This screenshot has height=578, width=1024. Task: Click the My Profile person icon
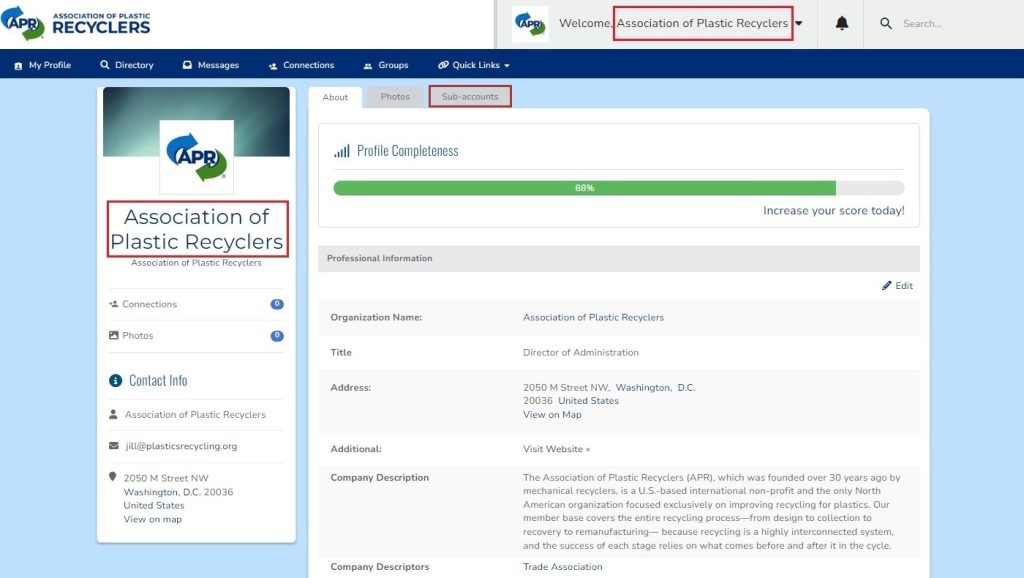18,66
